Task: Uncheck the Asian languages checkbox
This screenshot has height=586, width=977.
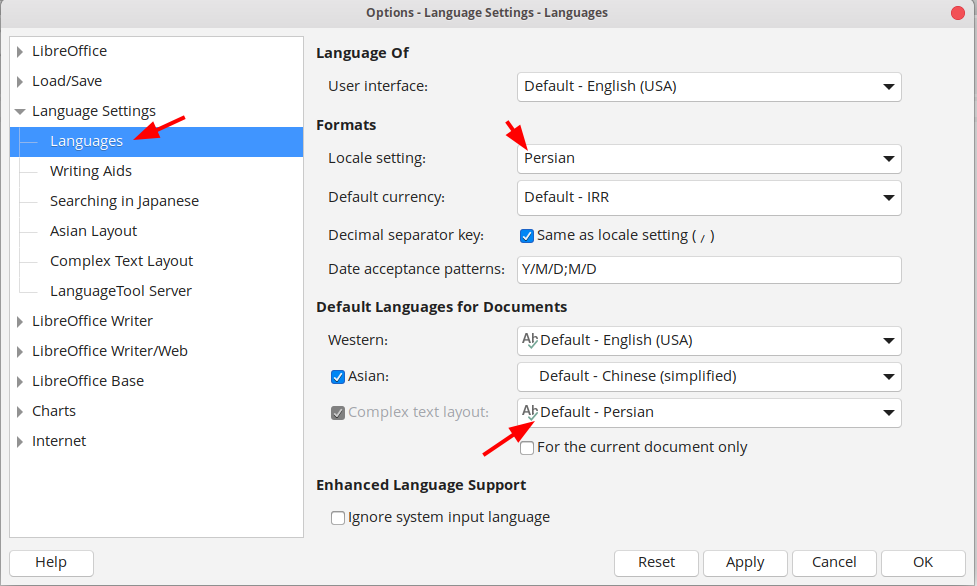Action: [x=338, y=377]
